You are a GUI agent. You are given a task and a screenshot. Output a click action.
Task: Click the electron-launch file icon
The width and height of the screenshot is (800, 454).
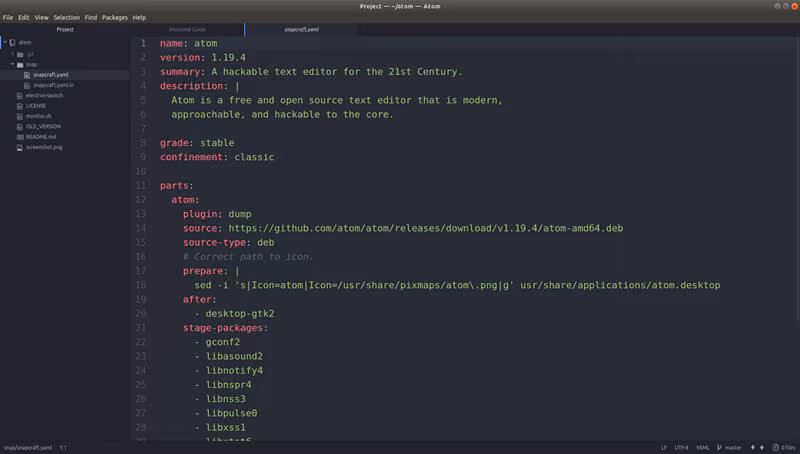click(20, 95)
